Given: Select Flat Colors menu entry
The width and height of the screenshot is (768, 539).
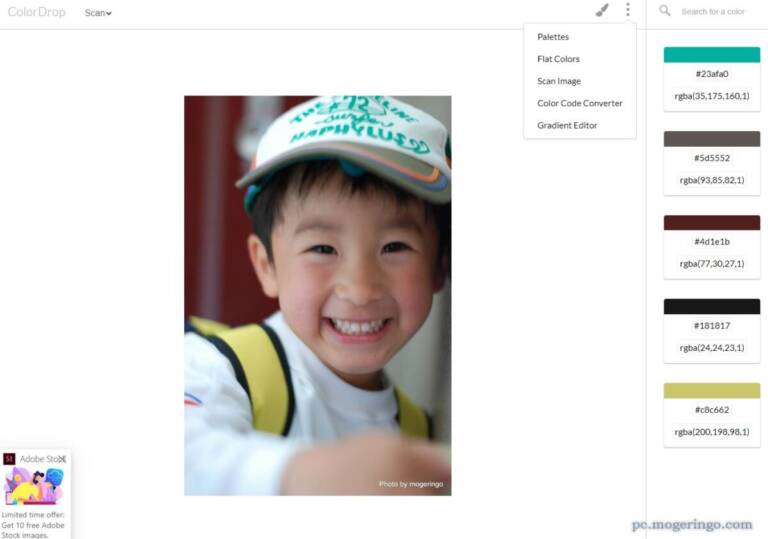Looking at the screenshot, I should click(558, 59).
